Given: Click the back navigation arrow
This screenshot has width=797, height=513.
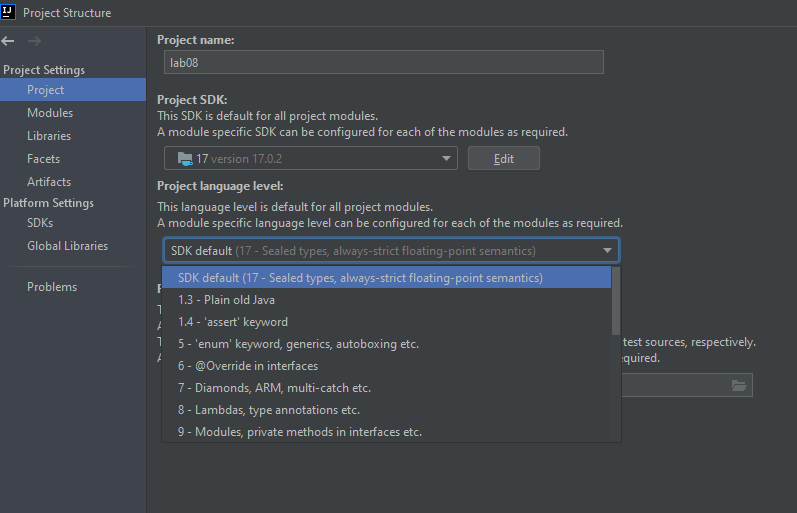Looking at the screenshot, I should pos(9,41).
